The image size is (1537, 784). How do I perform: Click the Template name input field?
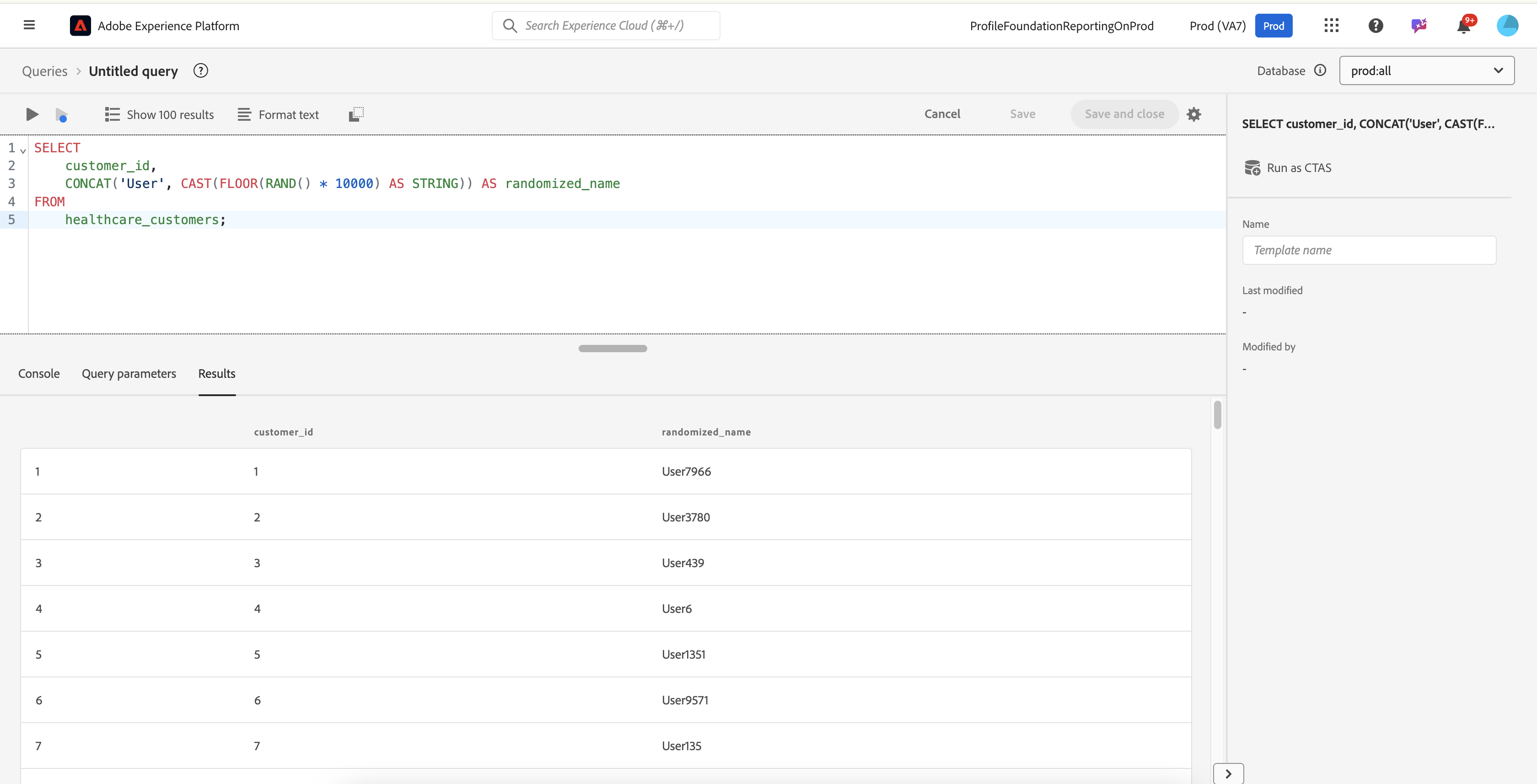(1369, 250)
